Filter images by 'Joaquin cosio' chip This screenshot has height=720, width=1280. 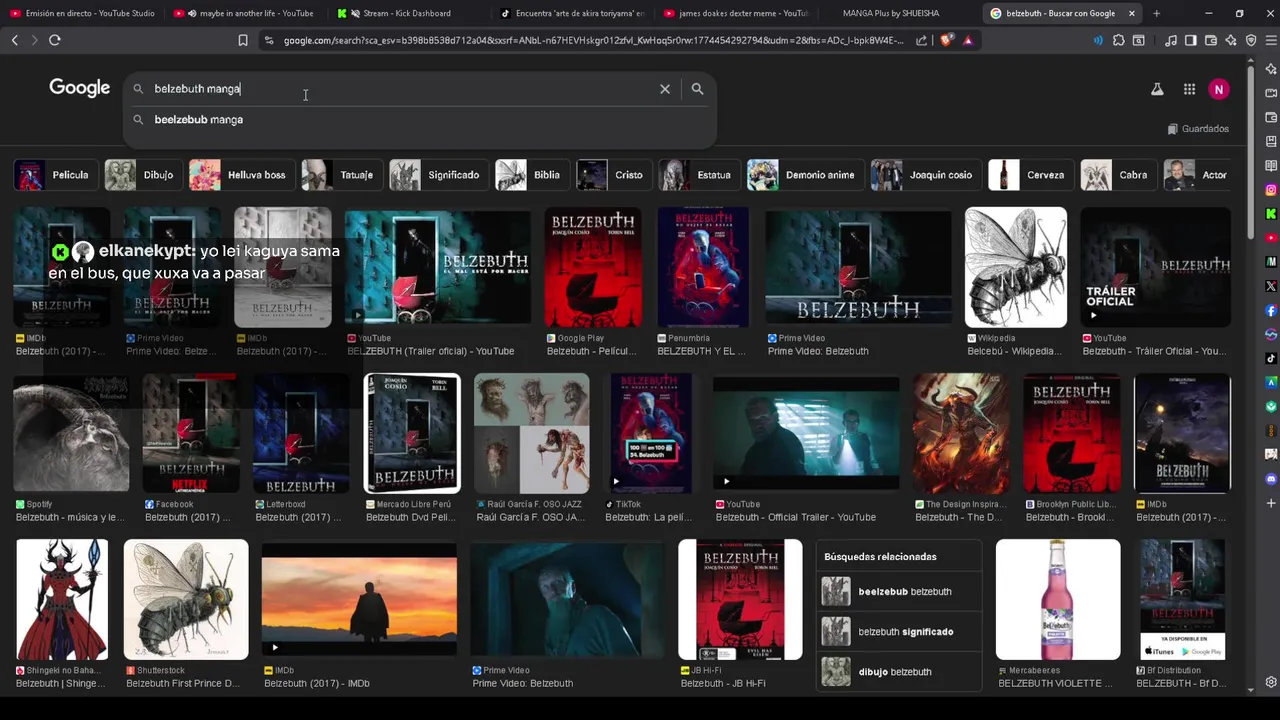click(x=926, y=175)
